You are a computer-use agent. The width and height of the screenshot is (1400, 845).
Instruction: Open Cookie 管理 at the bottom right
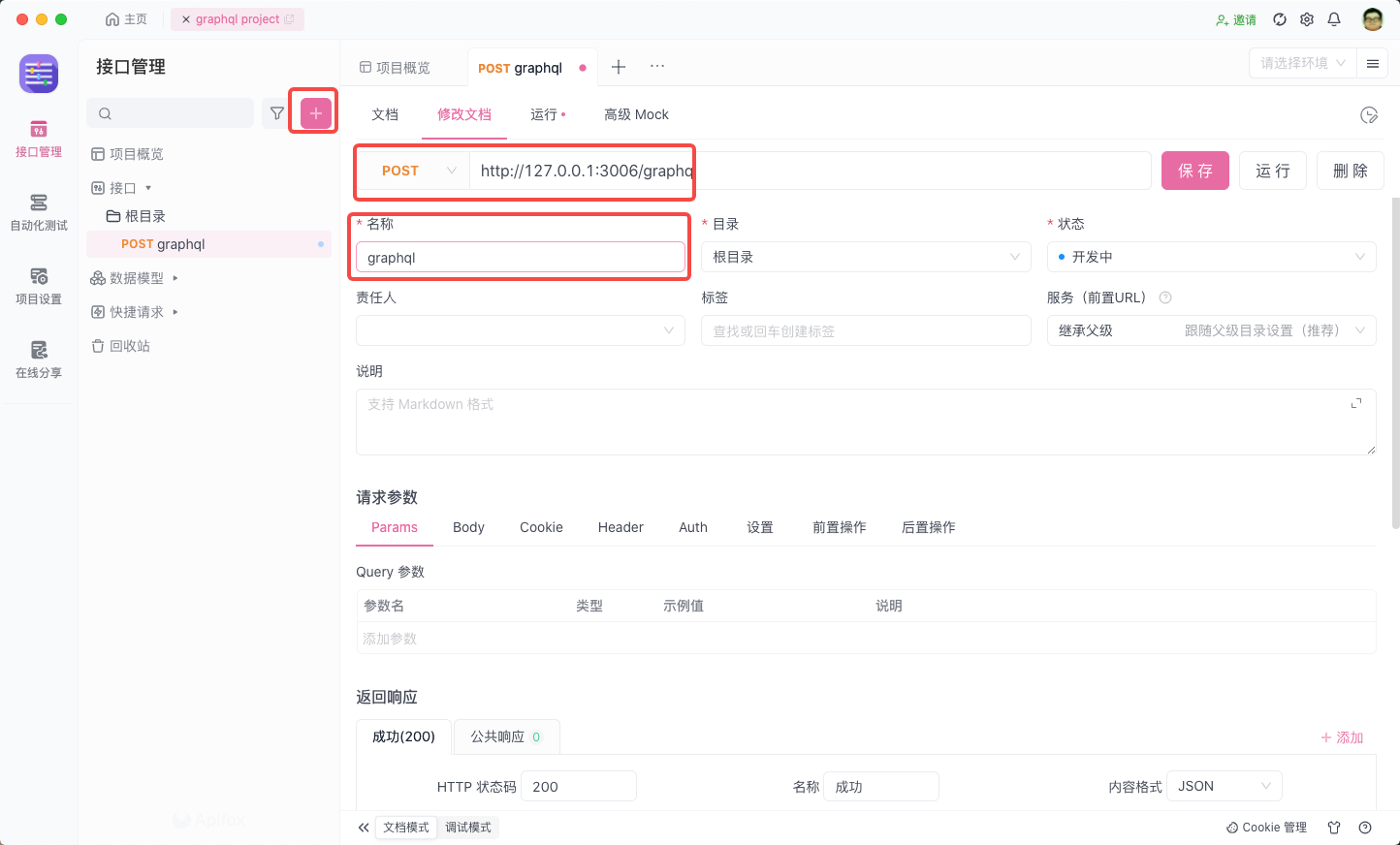click(x=1265, y=827)
